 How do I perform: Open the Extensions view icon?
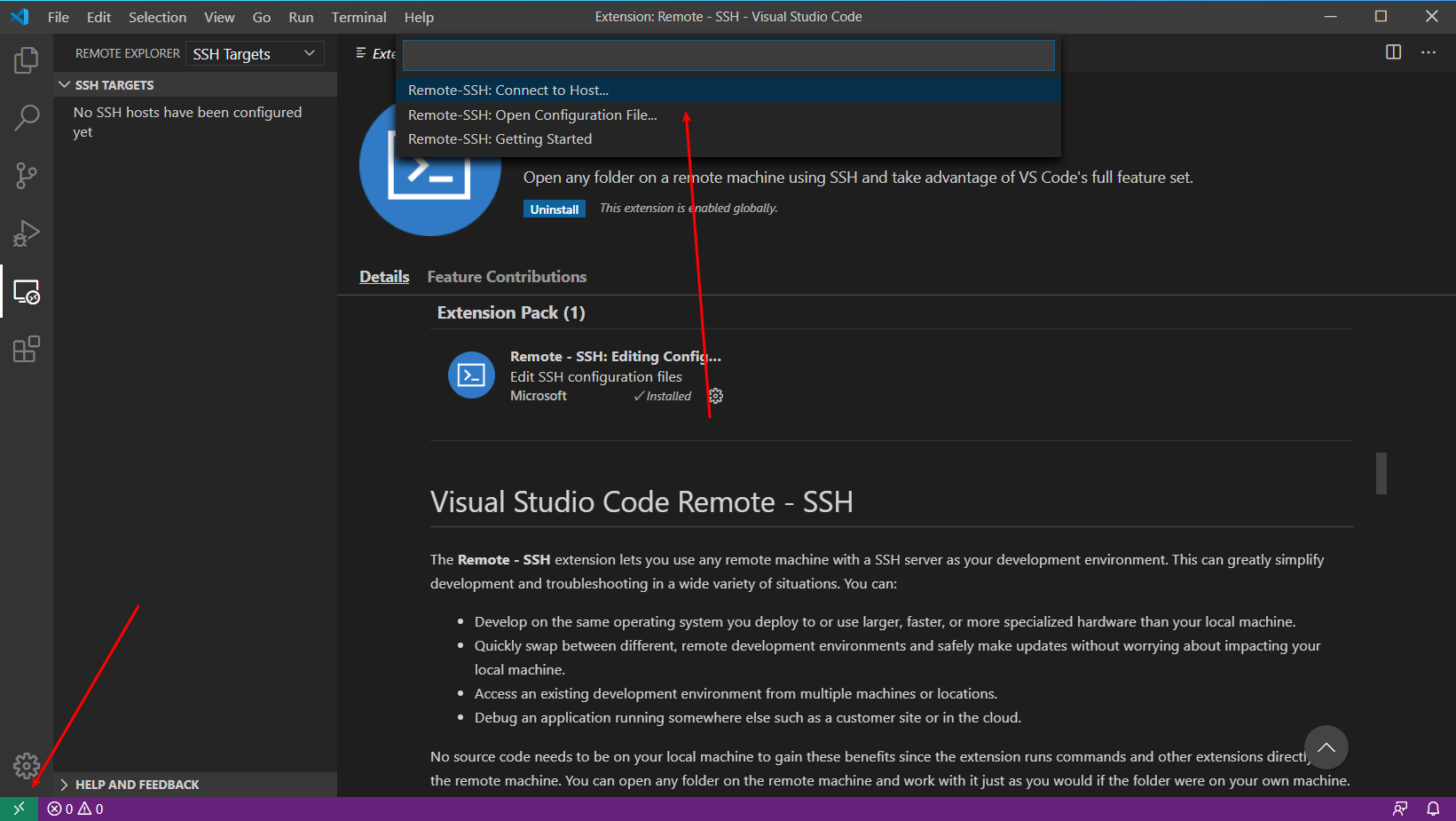[26, 349]
